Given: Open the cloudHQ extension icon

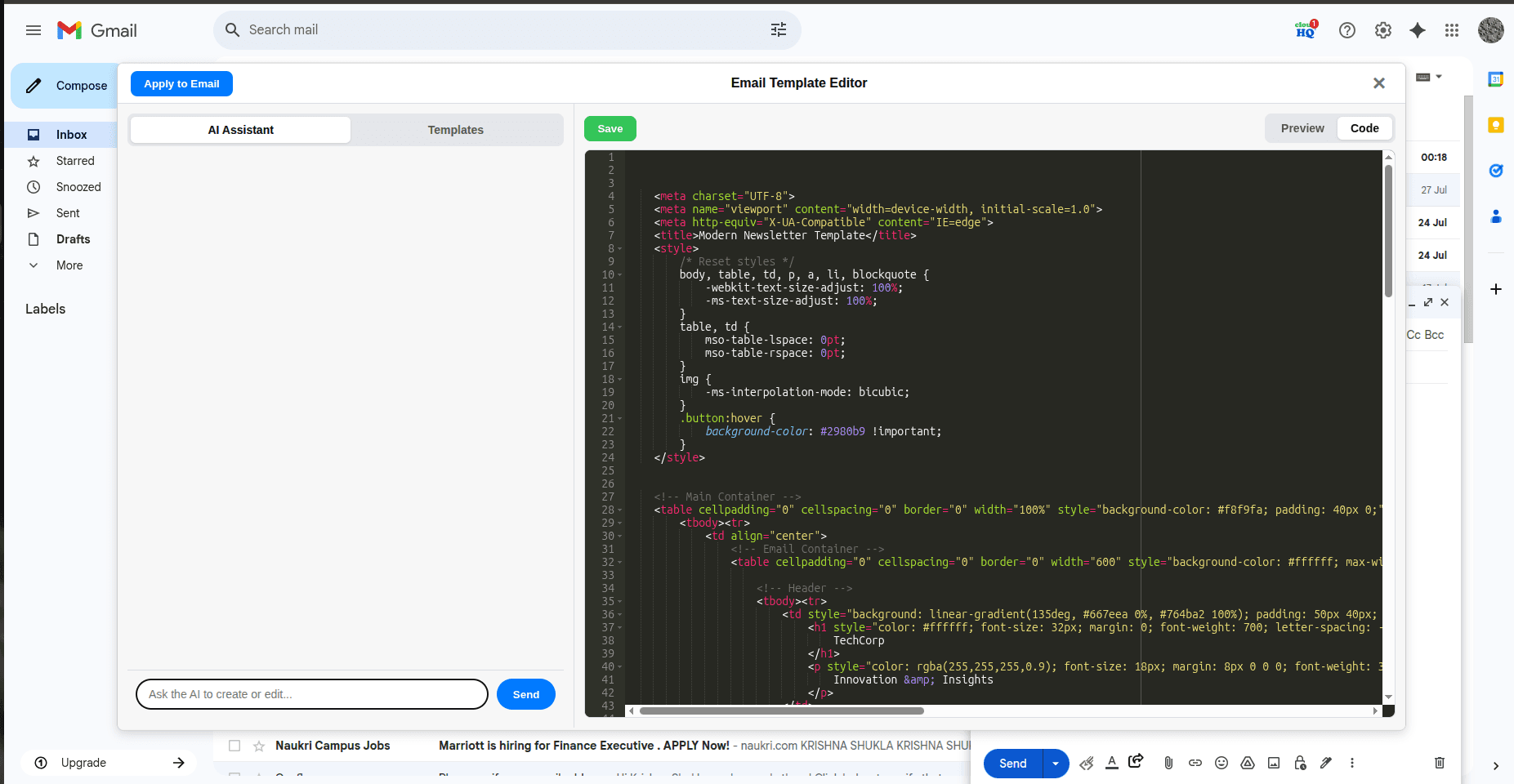Looking at the screenshot, I should click(x=1306, y=29).
